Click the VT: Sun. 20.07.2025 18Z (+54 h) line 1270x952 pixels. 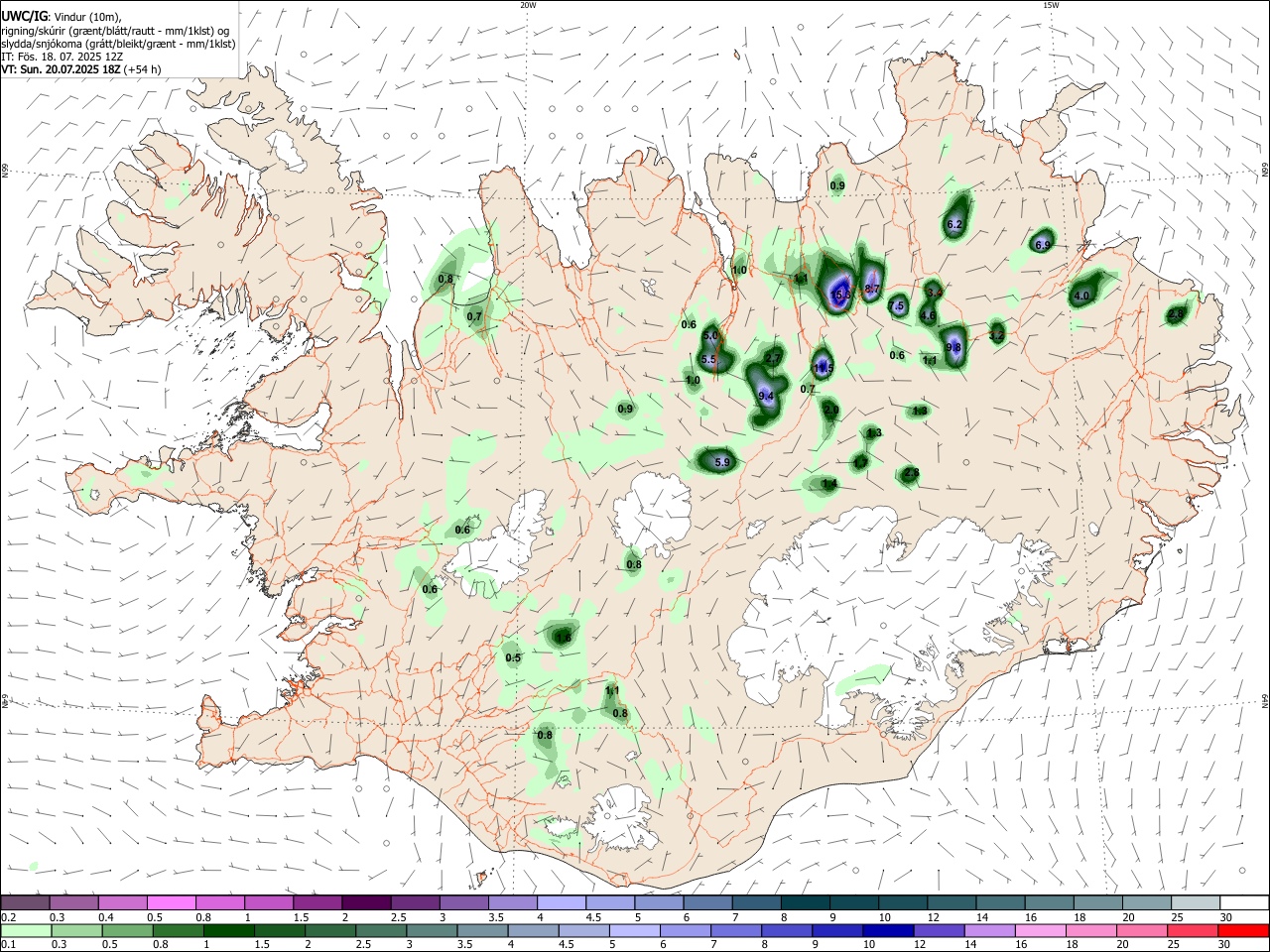(x=81, y=69)
